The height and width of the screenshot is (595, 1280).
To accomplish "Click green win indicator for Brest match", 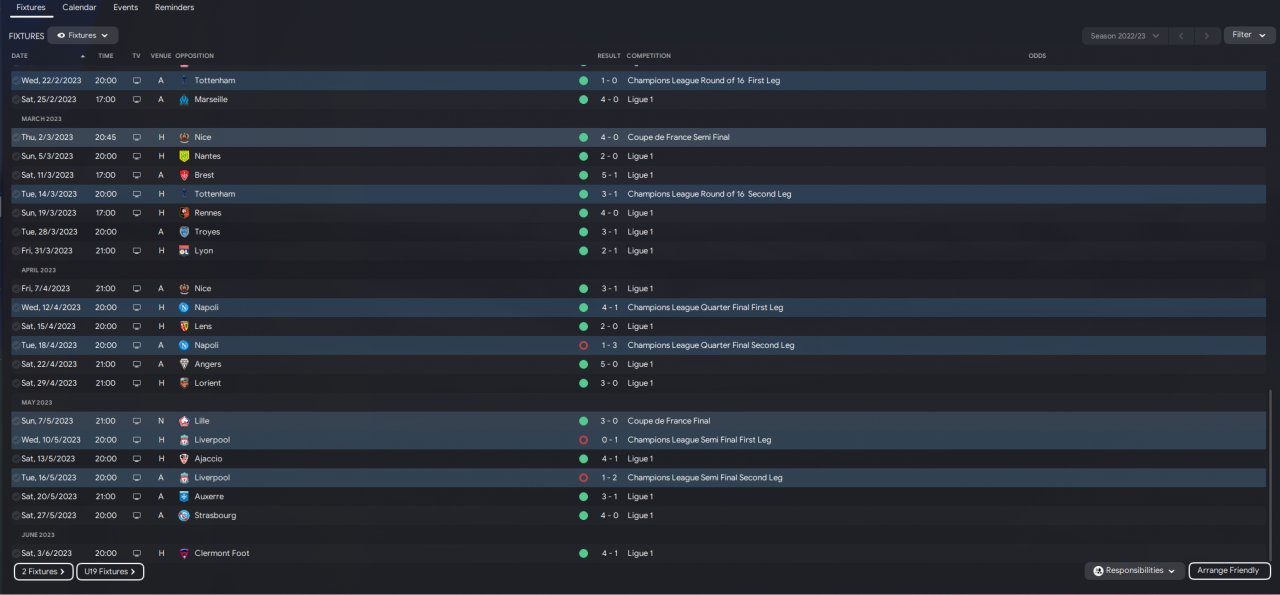I will click(583, 175).
